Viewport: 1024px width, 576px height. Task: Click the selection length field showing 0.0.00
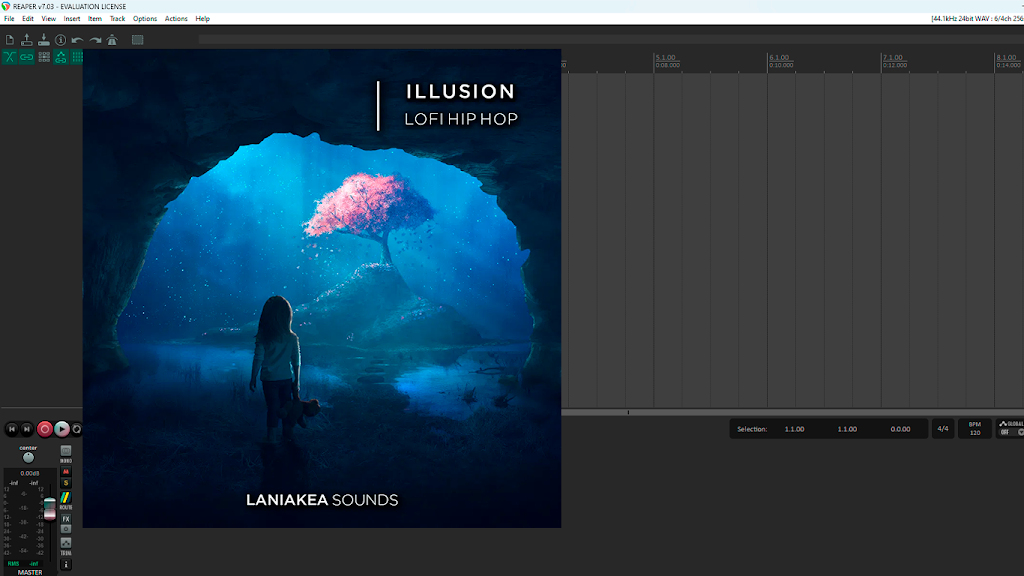[900, 429]
